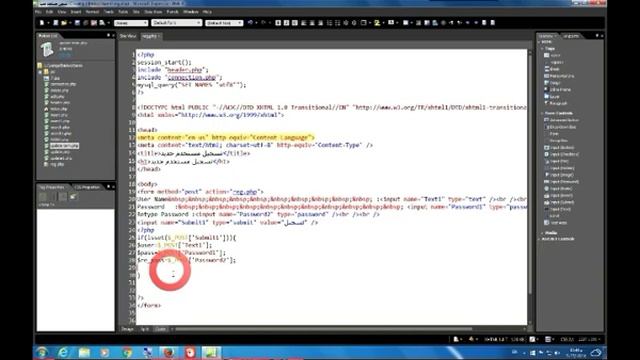Expand the first folder in Folder List
This screenshot has width=640, height=360.
click(40, 72)
